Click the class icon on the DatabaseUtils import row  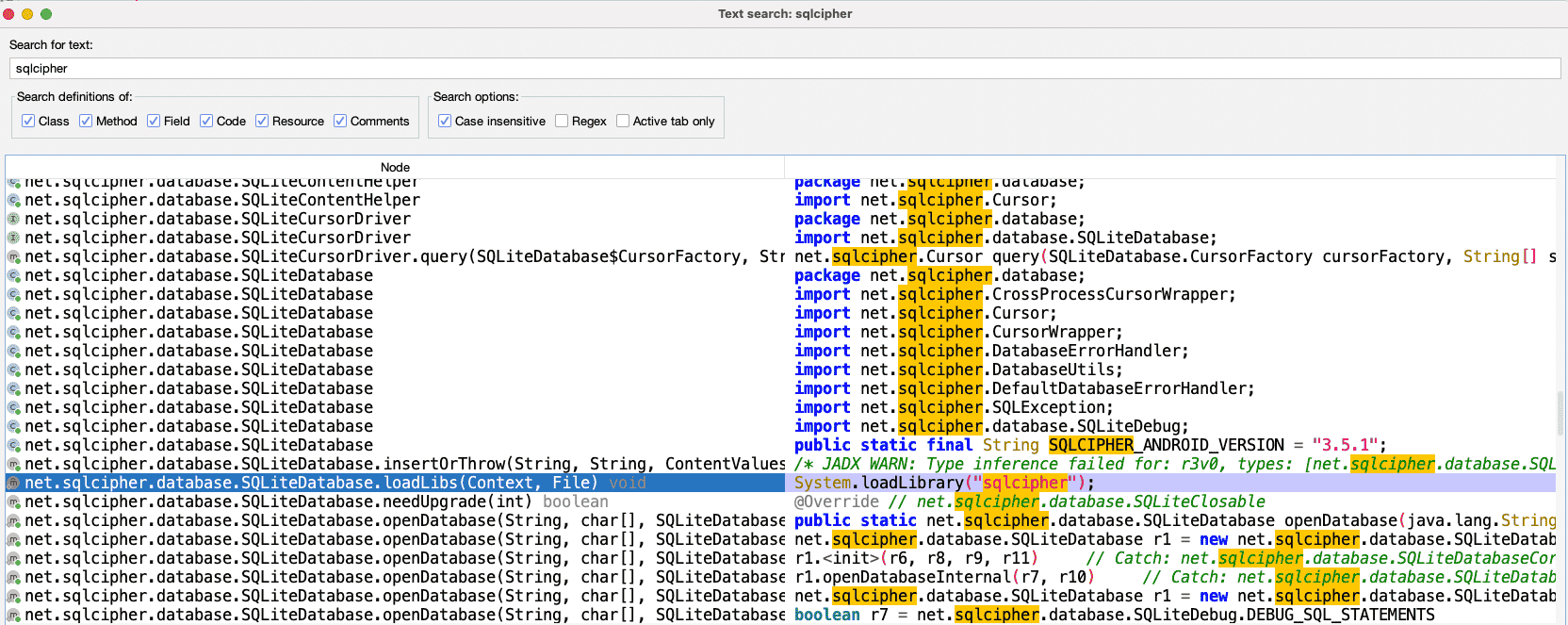pos(13,370)
